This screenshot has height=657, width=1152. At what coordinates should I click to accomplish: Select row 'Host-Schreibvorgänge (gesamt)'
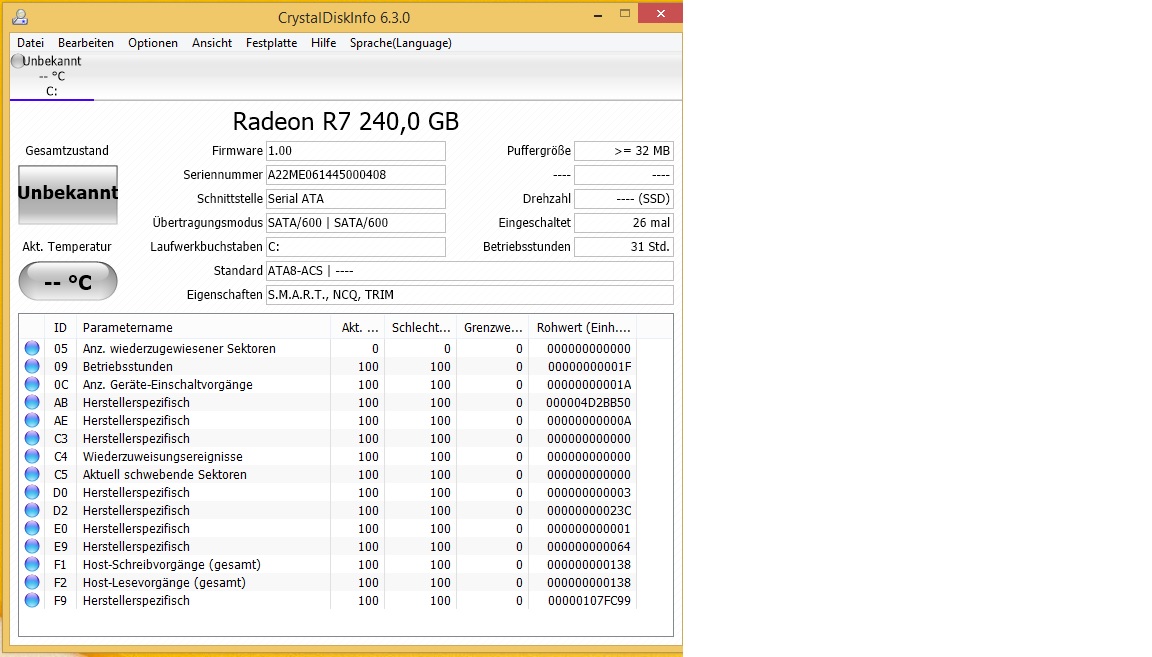click(328, 564)
